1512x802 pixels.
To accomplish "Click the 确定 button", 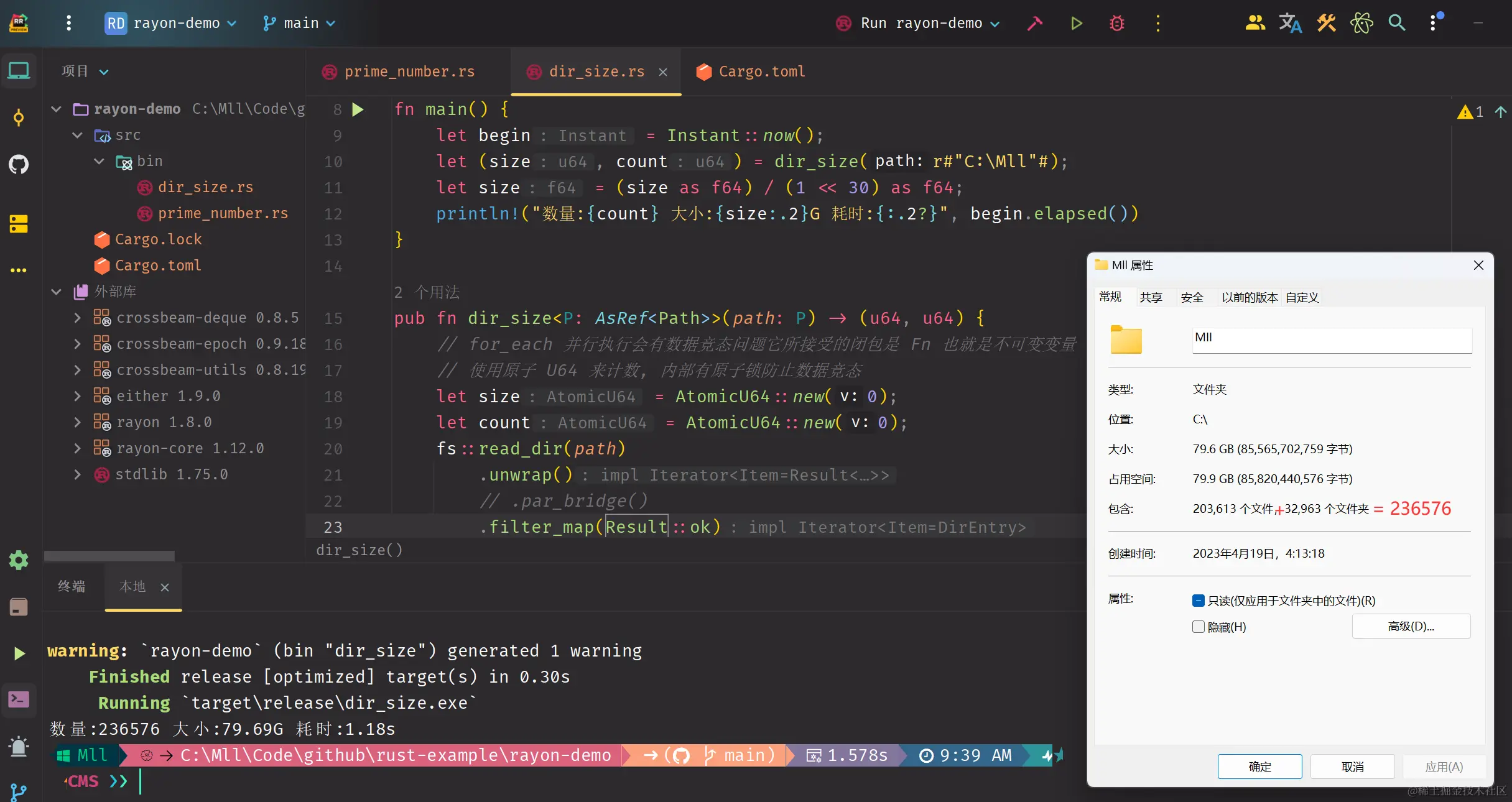I will tap(1259, 767).
